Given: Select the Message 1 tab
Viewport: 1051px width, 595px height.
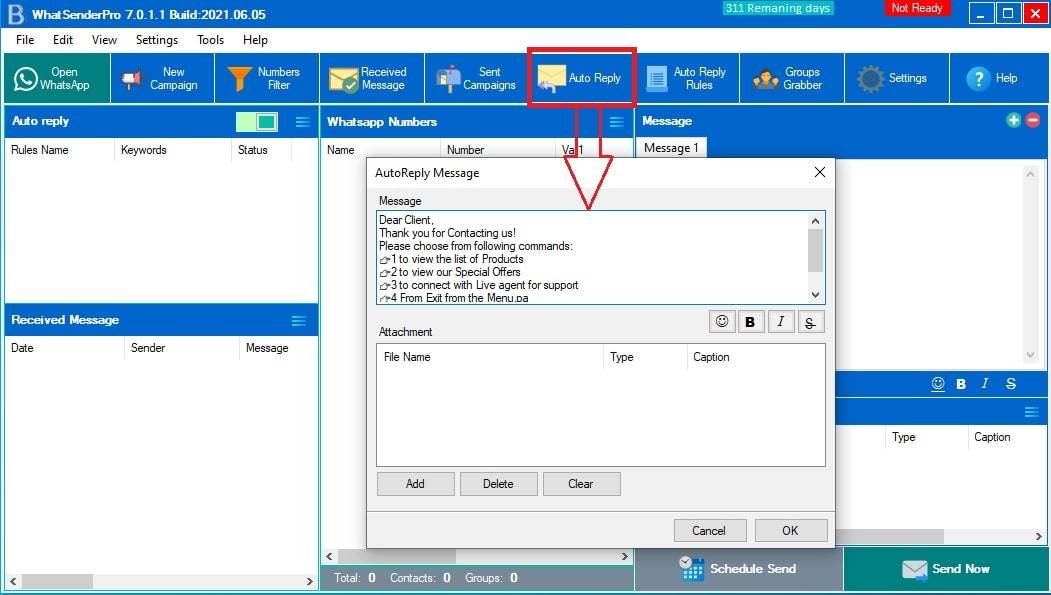Looking at the screenshot, I should (x=671, y=148).
